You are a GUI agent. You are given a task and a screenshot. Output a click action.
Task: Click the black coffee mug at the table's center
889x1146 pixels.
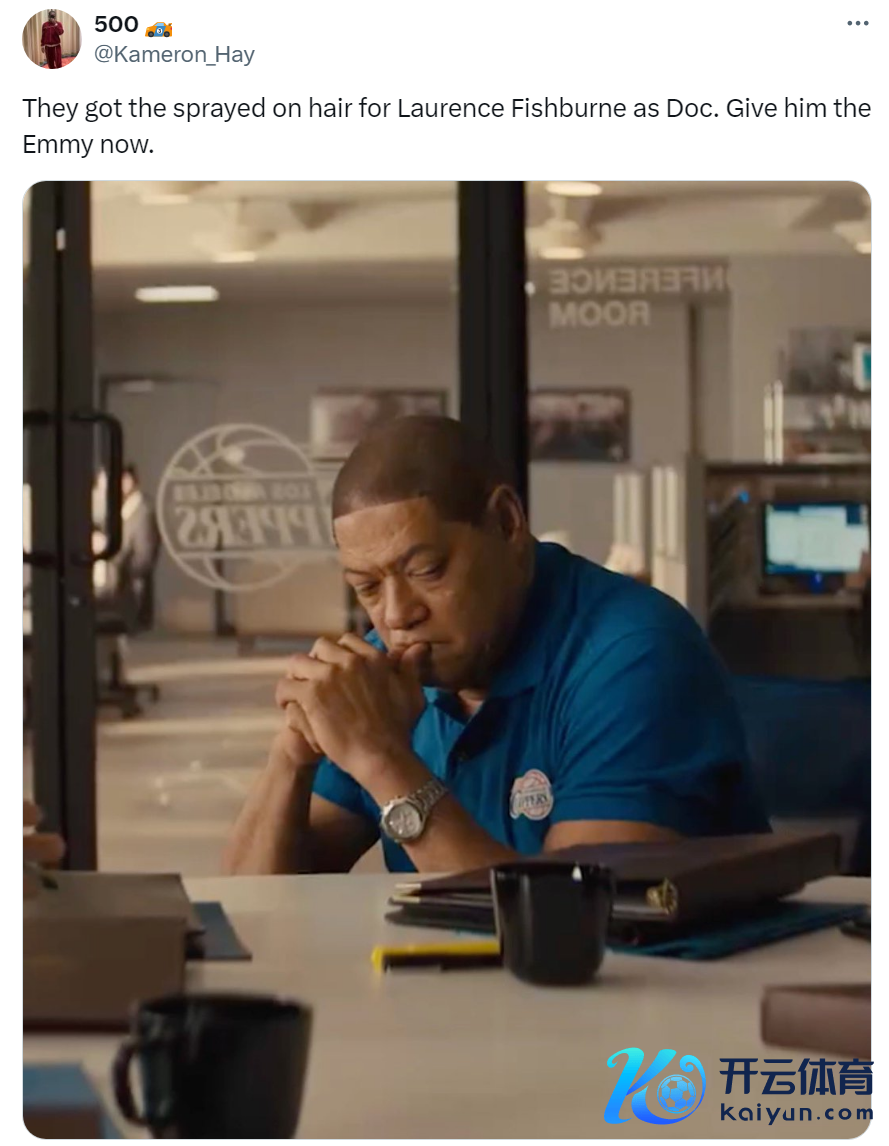click(x=551, y=922)
